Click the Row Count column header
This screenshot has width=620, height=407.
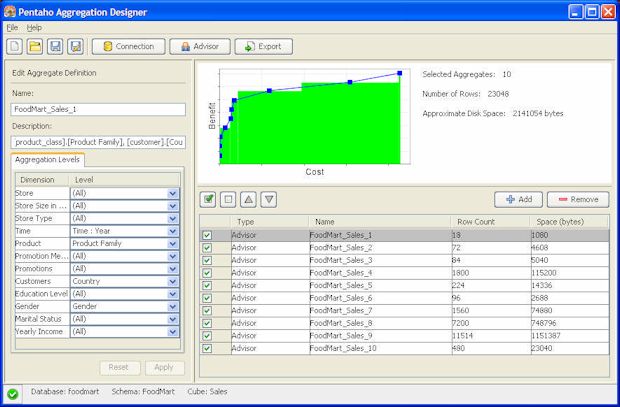[490, 222]
